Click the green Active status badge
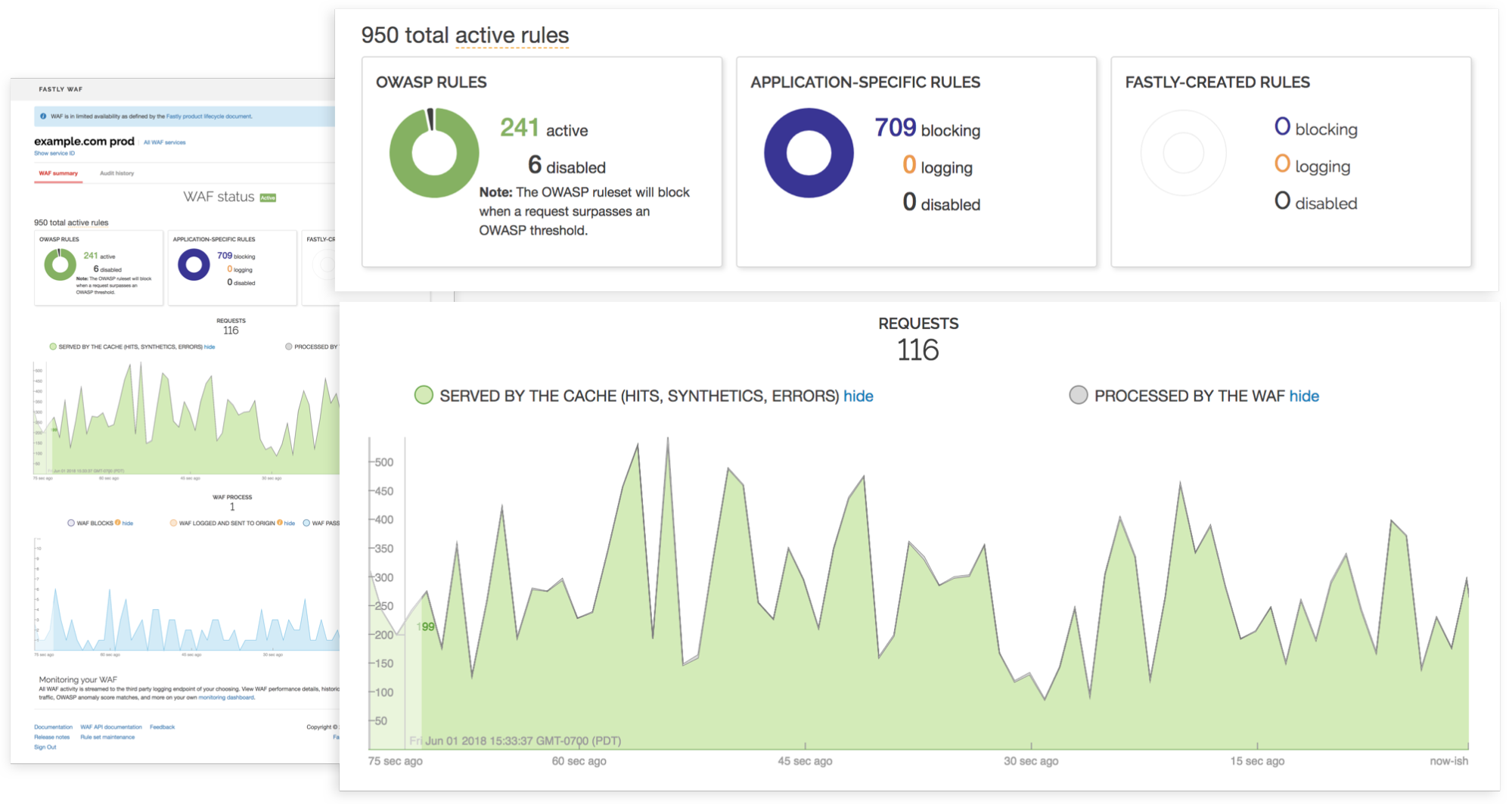Screen dimensions: 1512x805 [268, 199]
